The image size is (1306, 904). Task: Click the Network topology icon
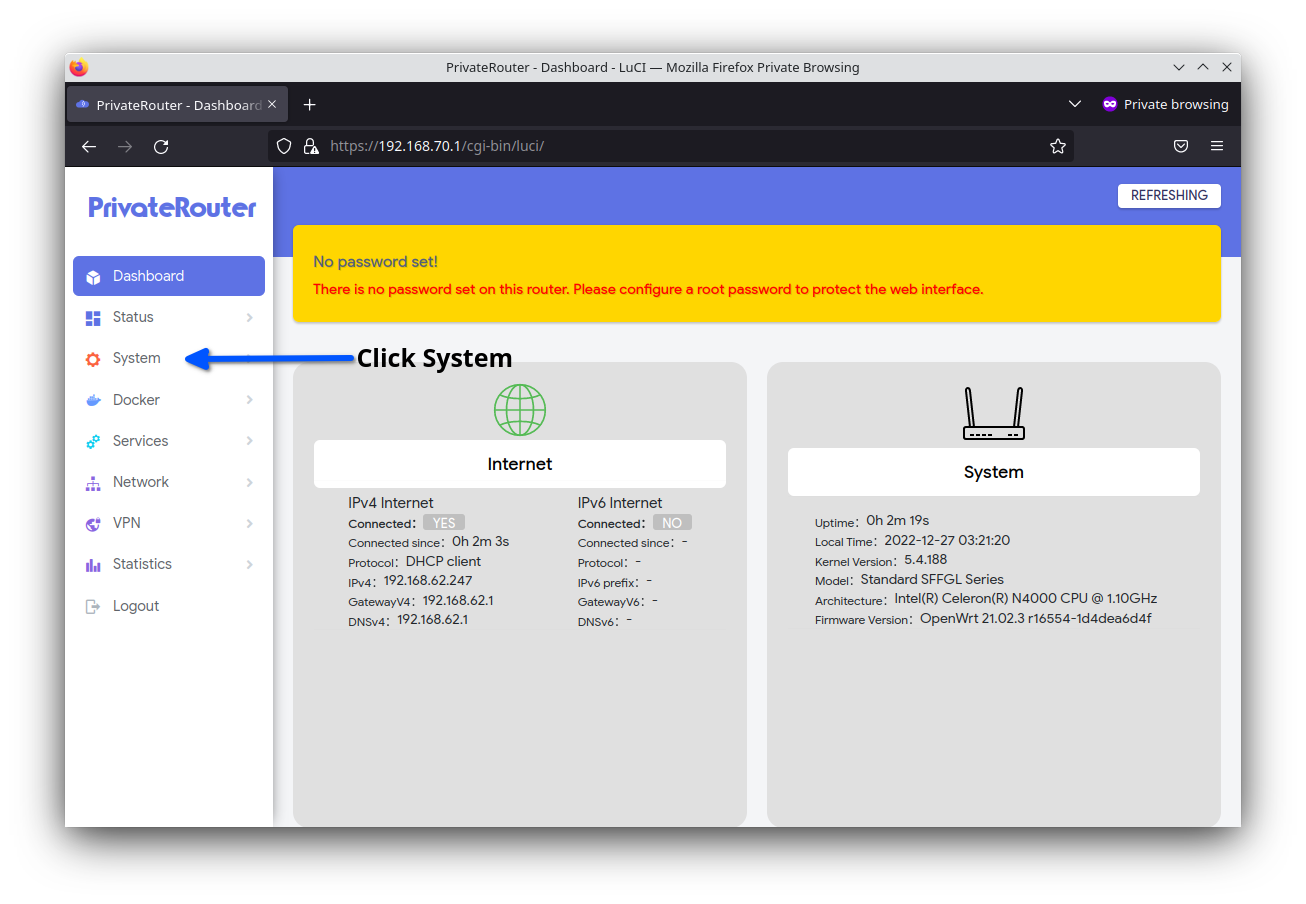93,483
